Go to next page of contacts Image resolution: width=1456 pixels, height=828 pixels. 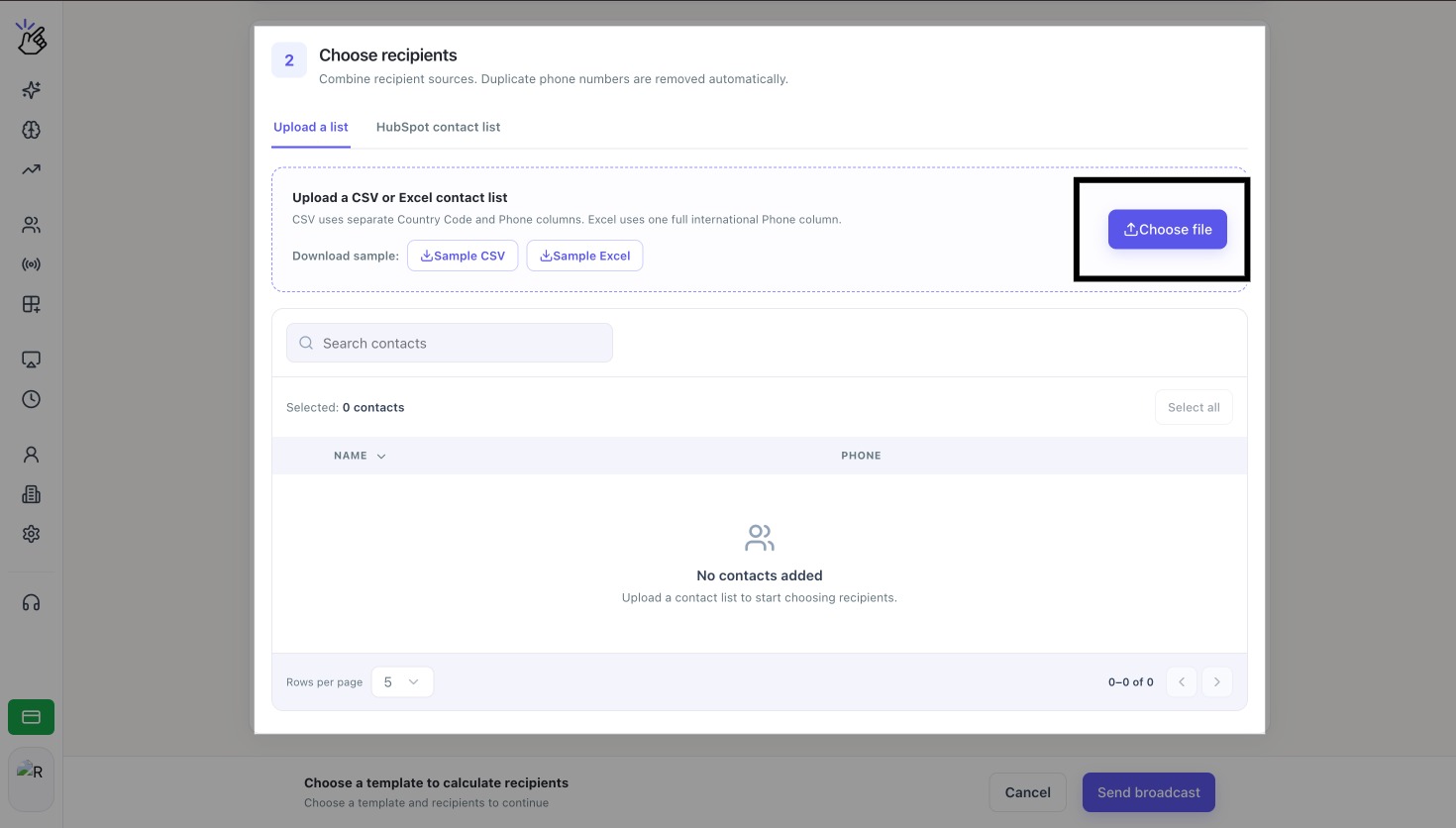[x=1217, y=681]
